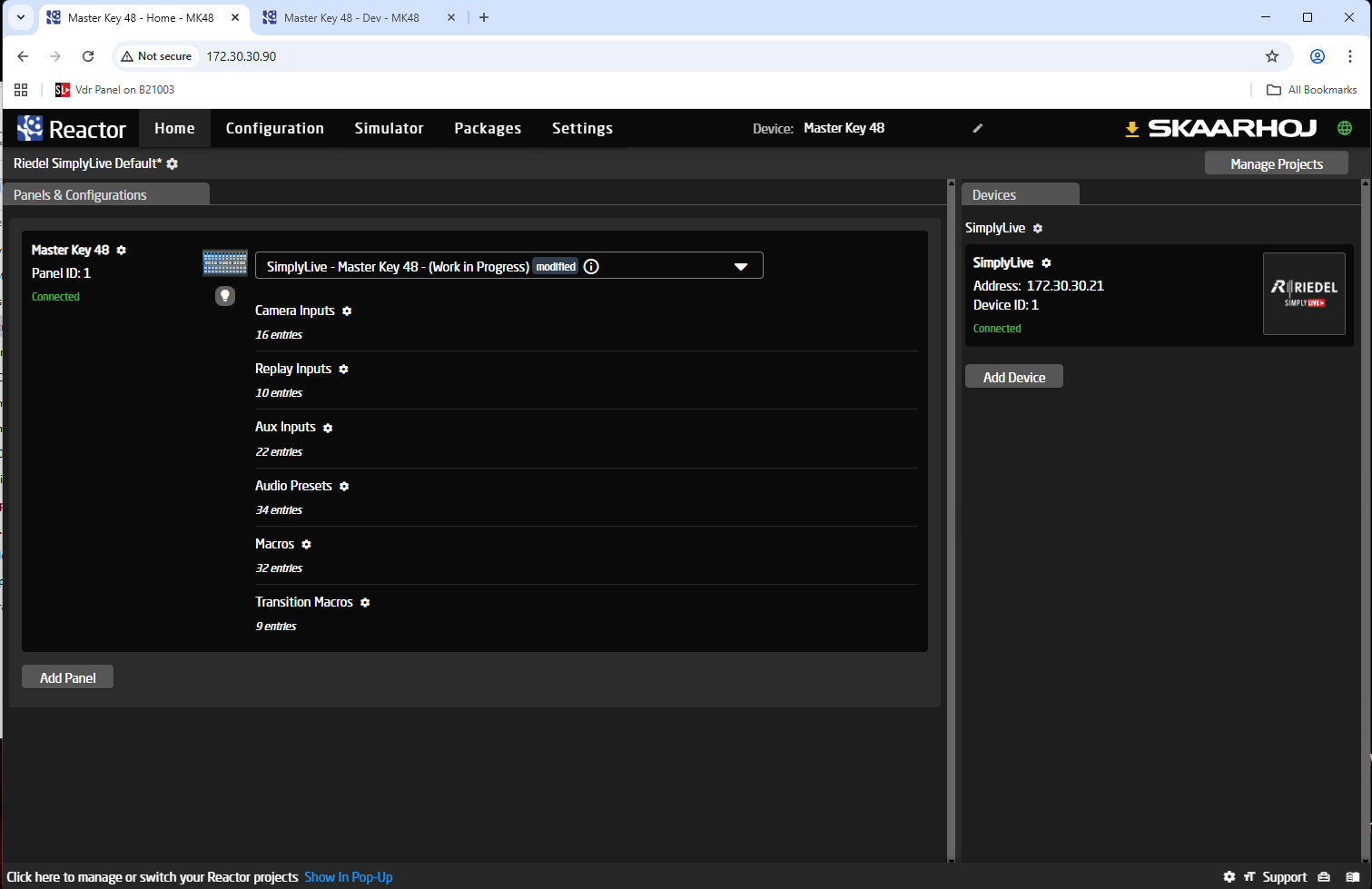Open Riedel SimplyLive Default project settings gear

pyautogui.click(x=173, y=164)
